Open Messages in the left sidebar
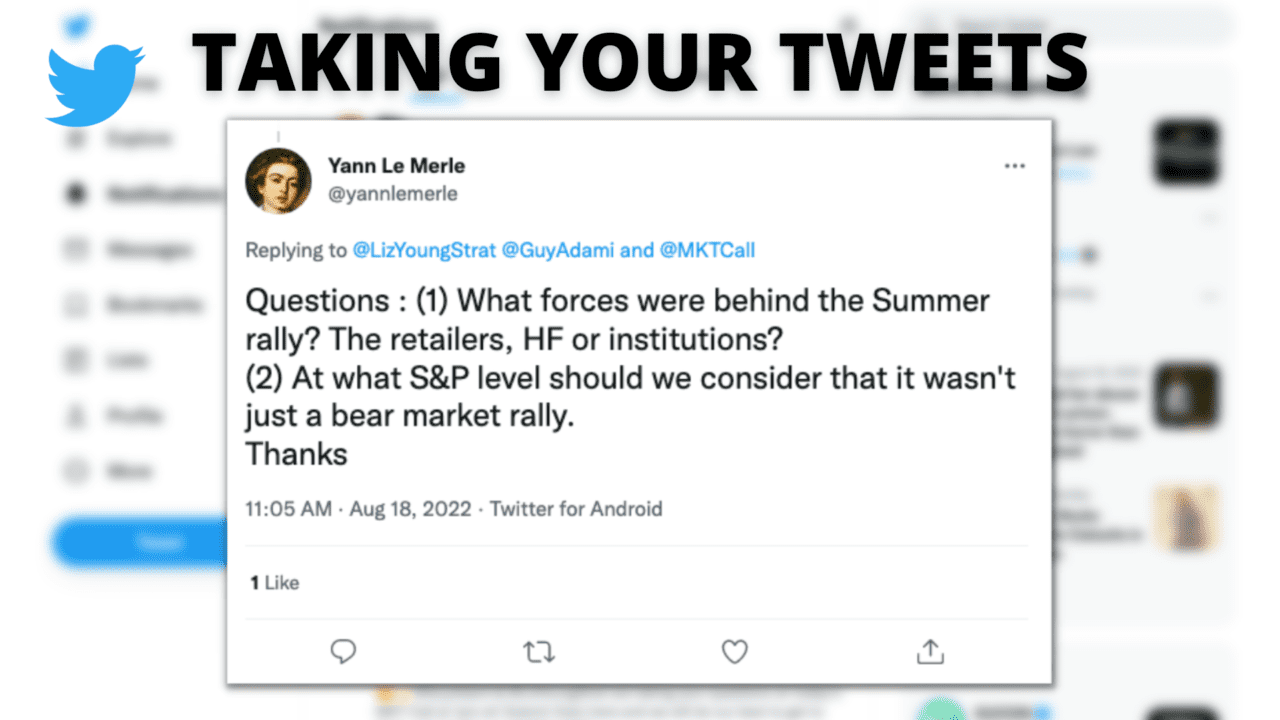Viewport: 1280px width, 720px height. (150, 249)
